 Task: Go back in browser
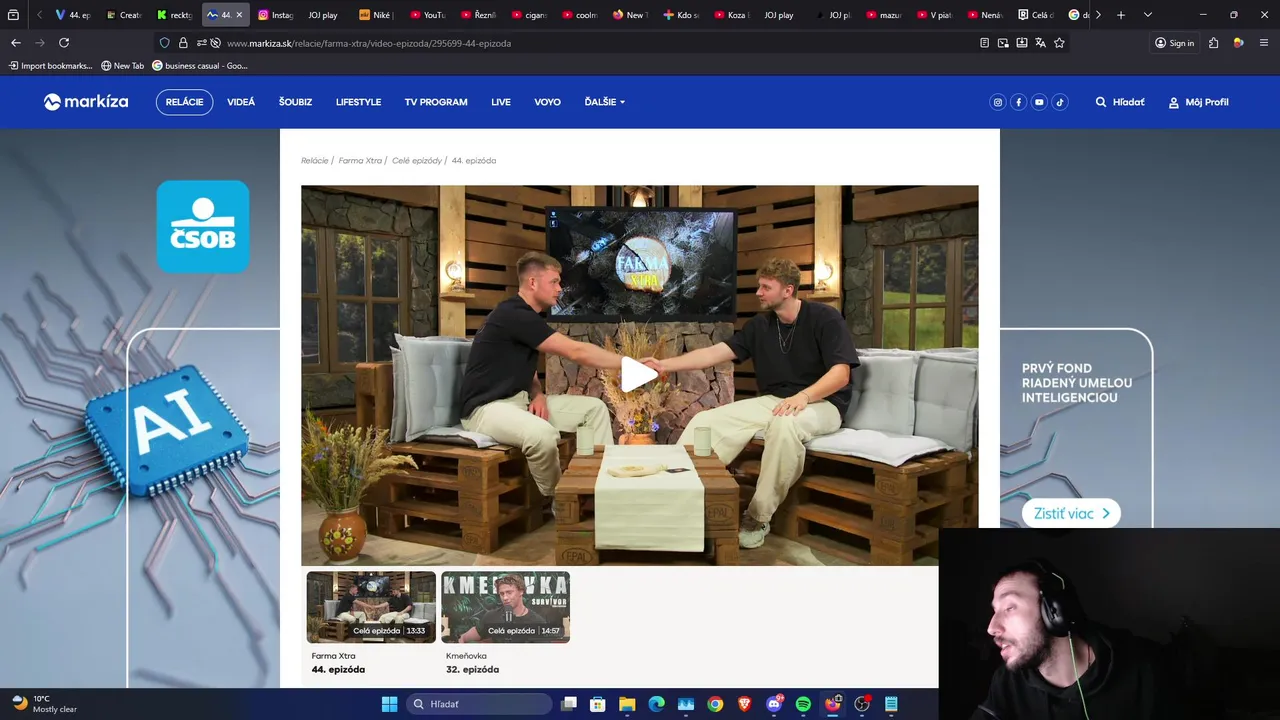pos(15,43)
